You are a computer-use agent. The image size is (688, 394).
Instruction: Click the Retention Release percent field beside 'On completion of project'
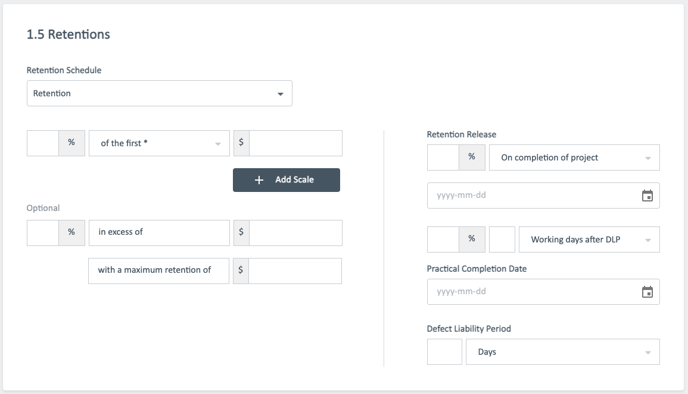443,158
